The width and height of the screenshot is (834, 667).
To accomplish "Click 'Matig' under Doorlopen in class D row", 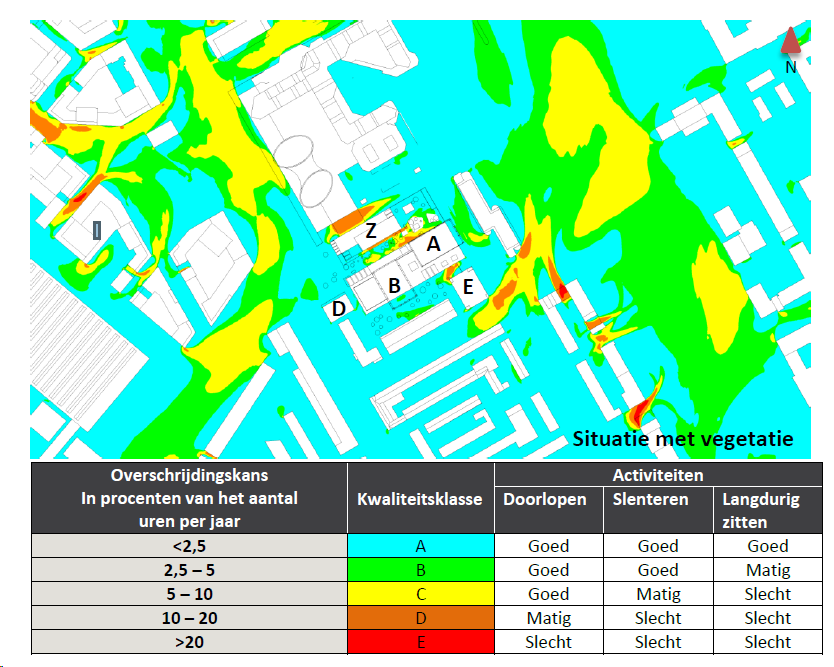I will pos(549,618).
